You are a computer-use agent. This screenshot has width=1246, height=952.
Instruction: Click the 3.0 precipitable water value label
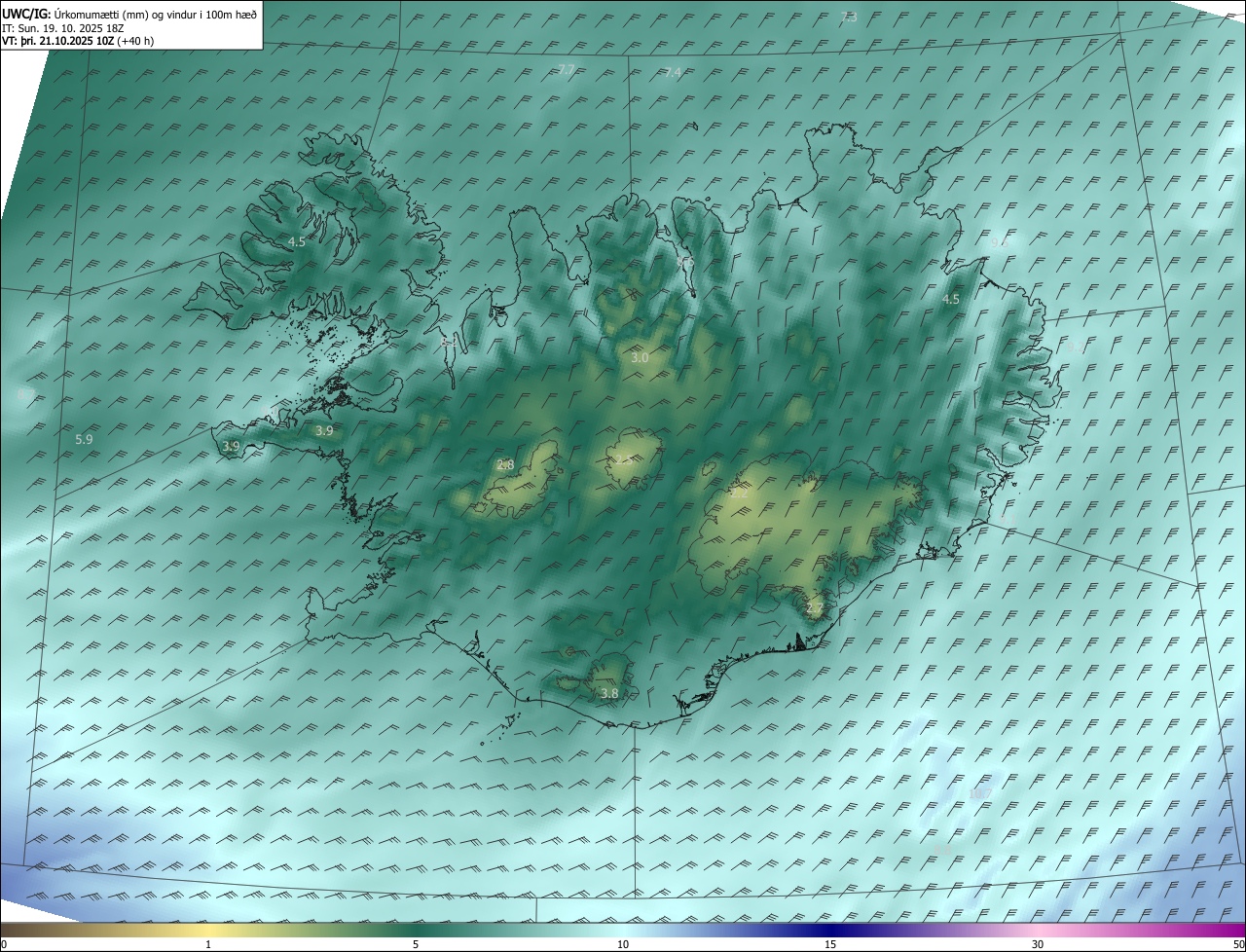click(x=640, y=358)
